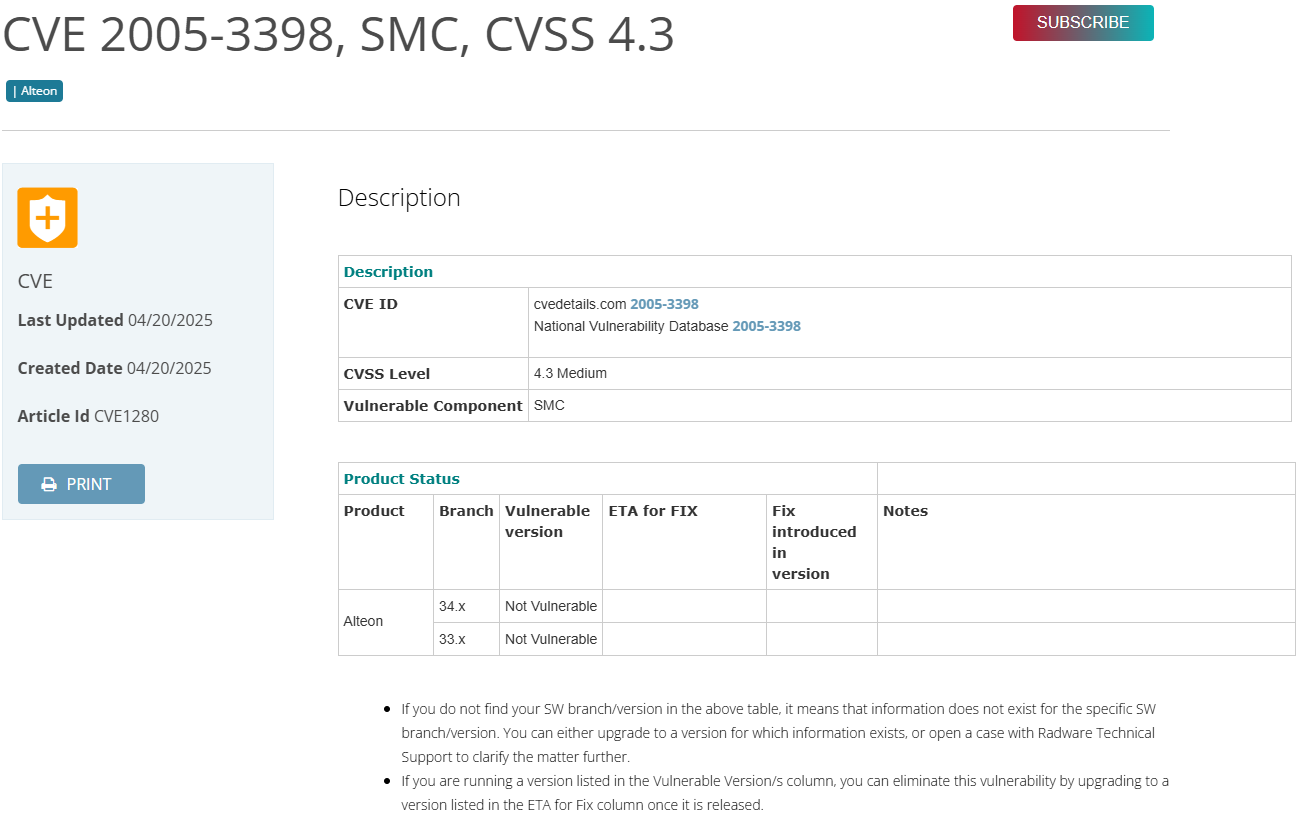
Task: Click the ETA for FIX column header
Action: click(653, 511)
